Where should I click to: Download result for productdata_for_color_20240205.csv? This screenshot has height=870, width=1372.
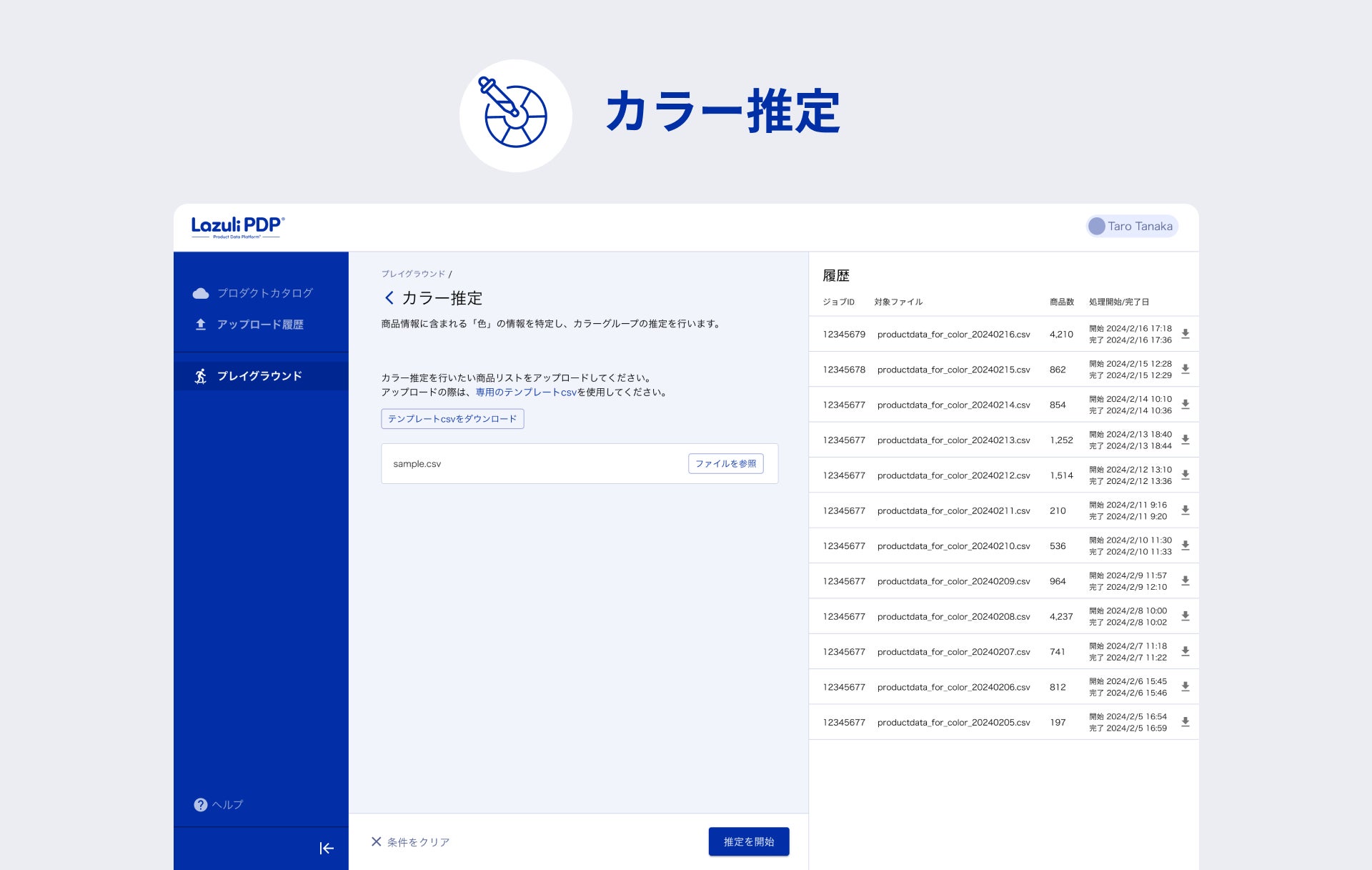(x=1185, y=722)
